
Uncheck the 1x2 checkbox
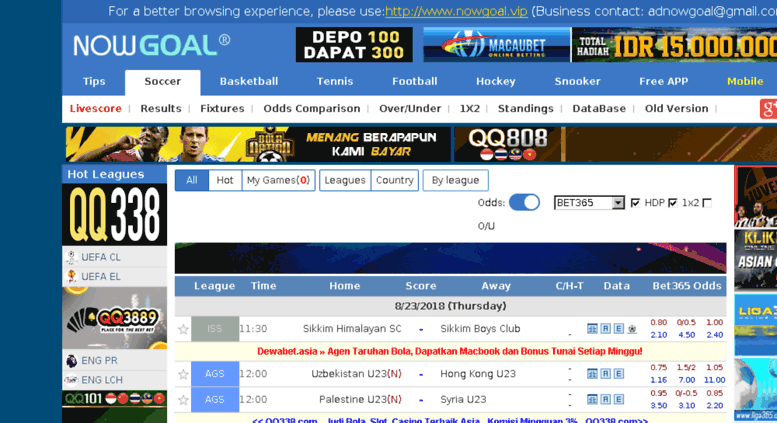(672, 203)
